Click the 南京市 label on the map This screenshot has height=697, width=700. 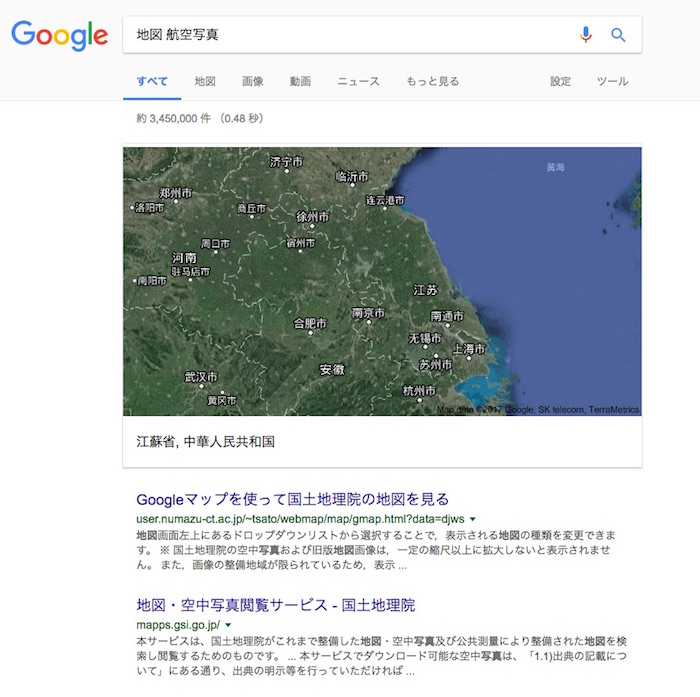coord(369,313)
